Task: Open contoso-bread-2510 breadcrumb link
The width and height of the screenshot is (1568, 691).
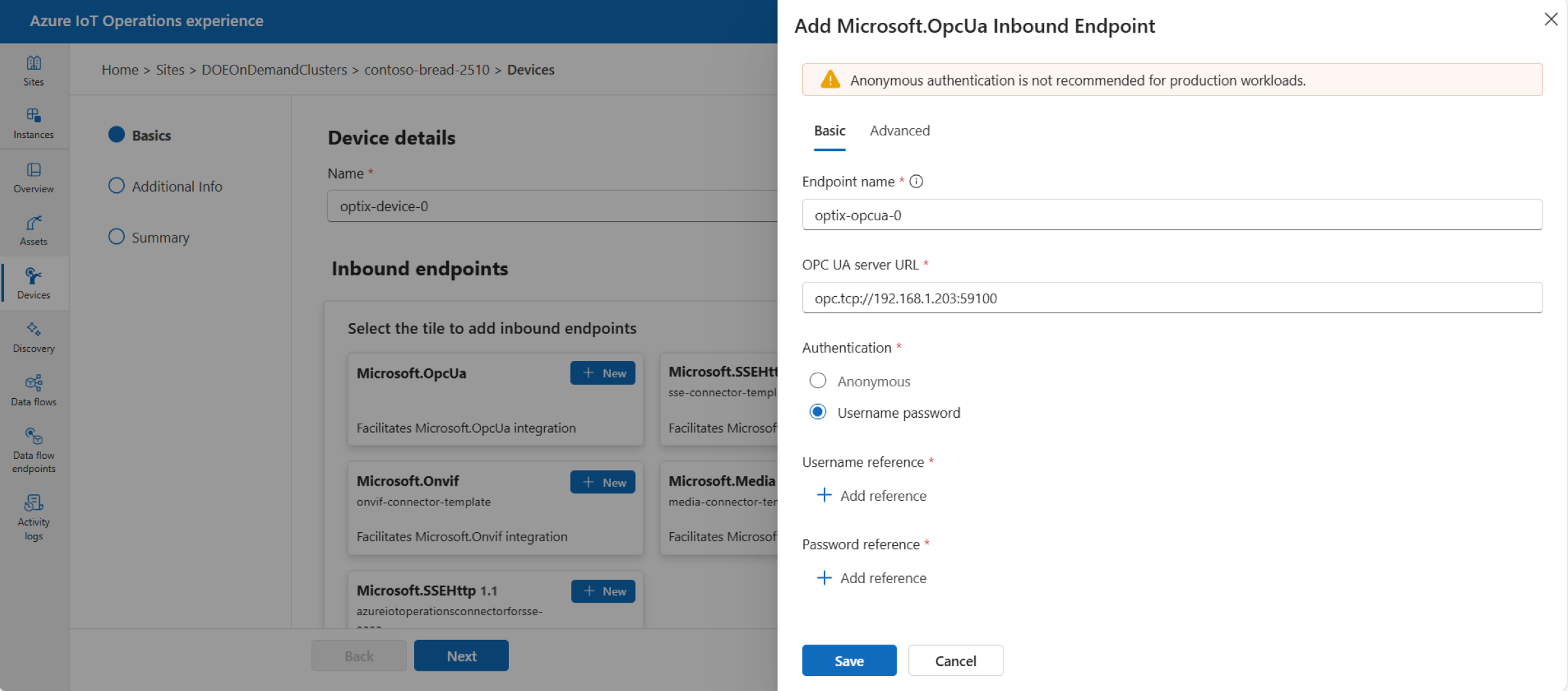Action: pos(427,70)
